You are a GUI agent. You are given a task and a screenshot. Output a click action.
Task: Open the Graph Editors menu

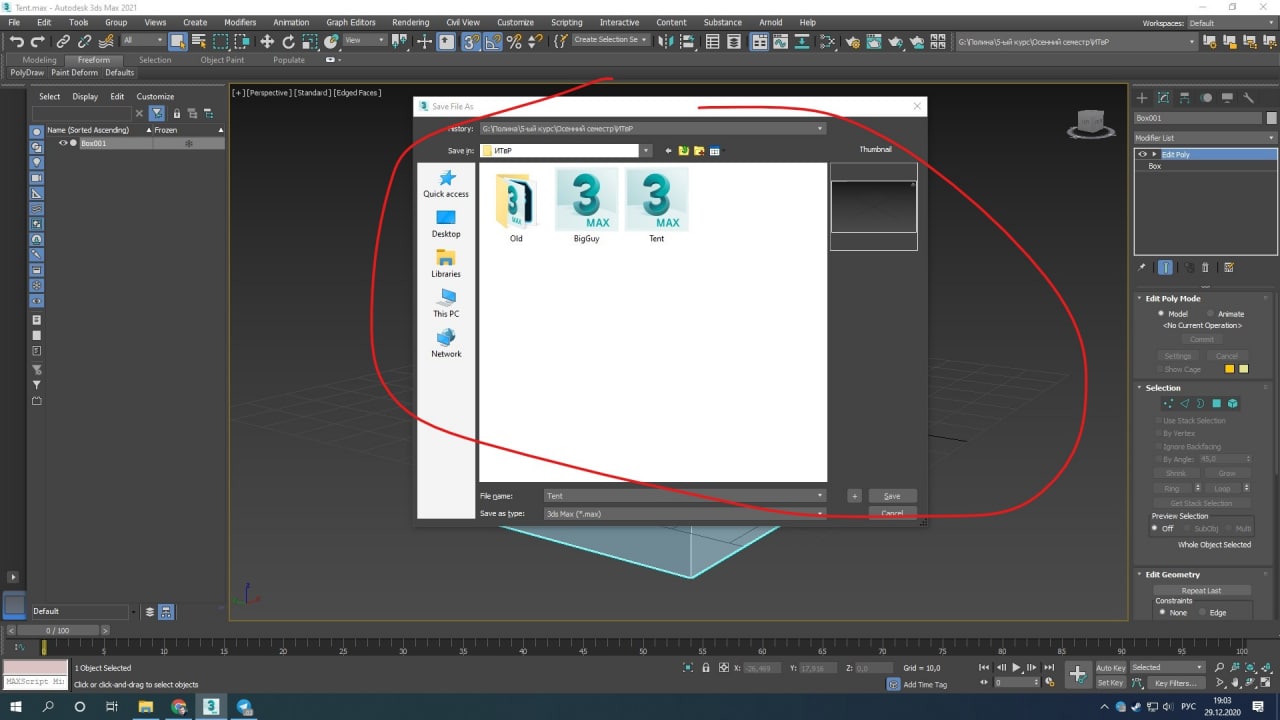[351, 22]
